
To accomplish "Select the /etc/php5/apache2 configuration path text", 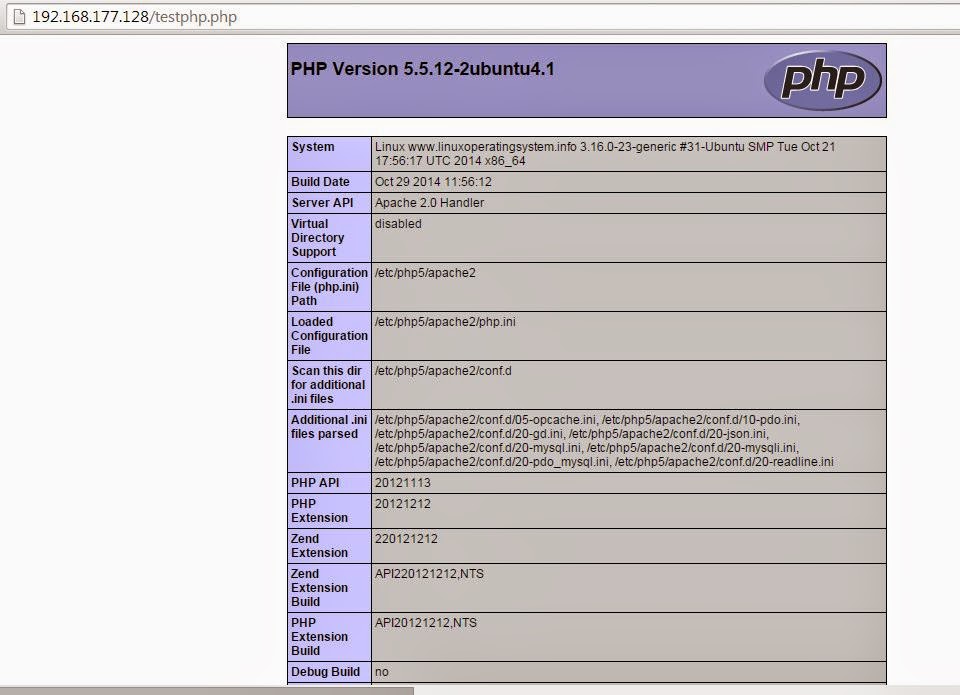I will click(x=424, y=272).
